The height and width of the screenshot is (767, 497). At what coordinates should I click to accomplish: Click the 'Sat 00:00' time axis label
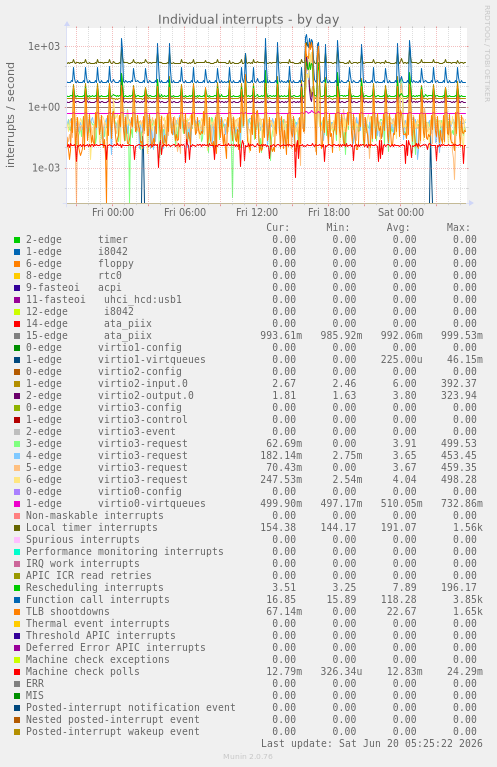click(401, 212)
